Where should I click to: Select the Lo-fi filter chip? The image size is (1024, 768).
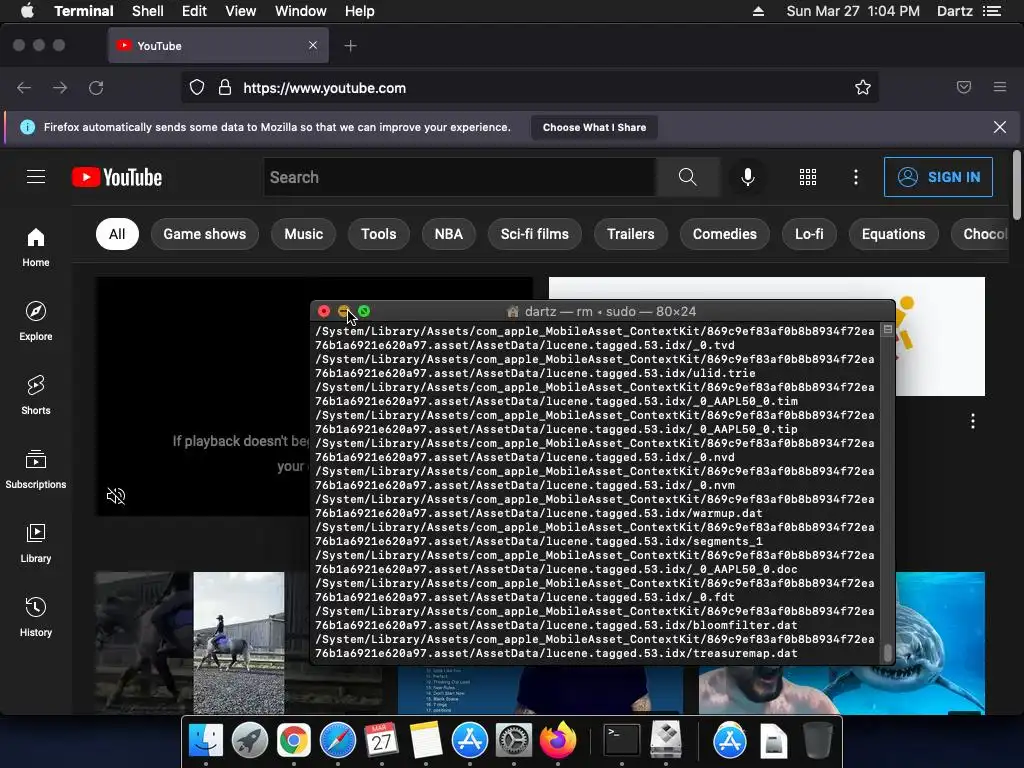809,234
